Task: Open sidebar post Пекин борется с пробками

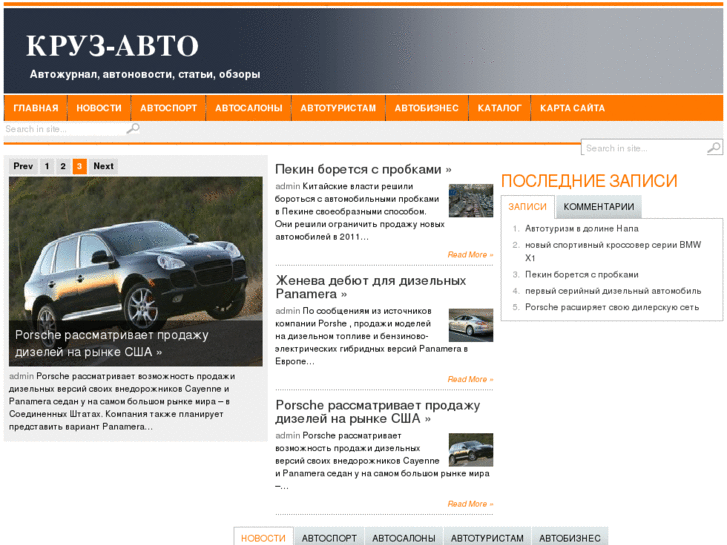Action: (x=581, y=275)
